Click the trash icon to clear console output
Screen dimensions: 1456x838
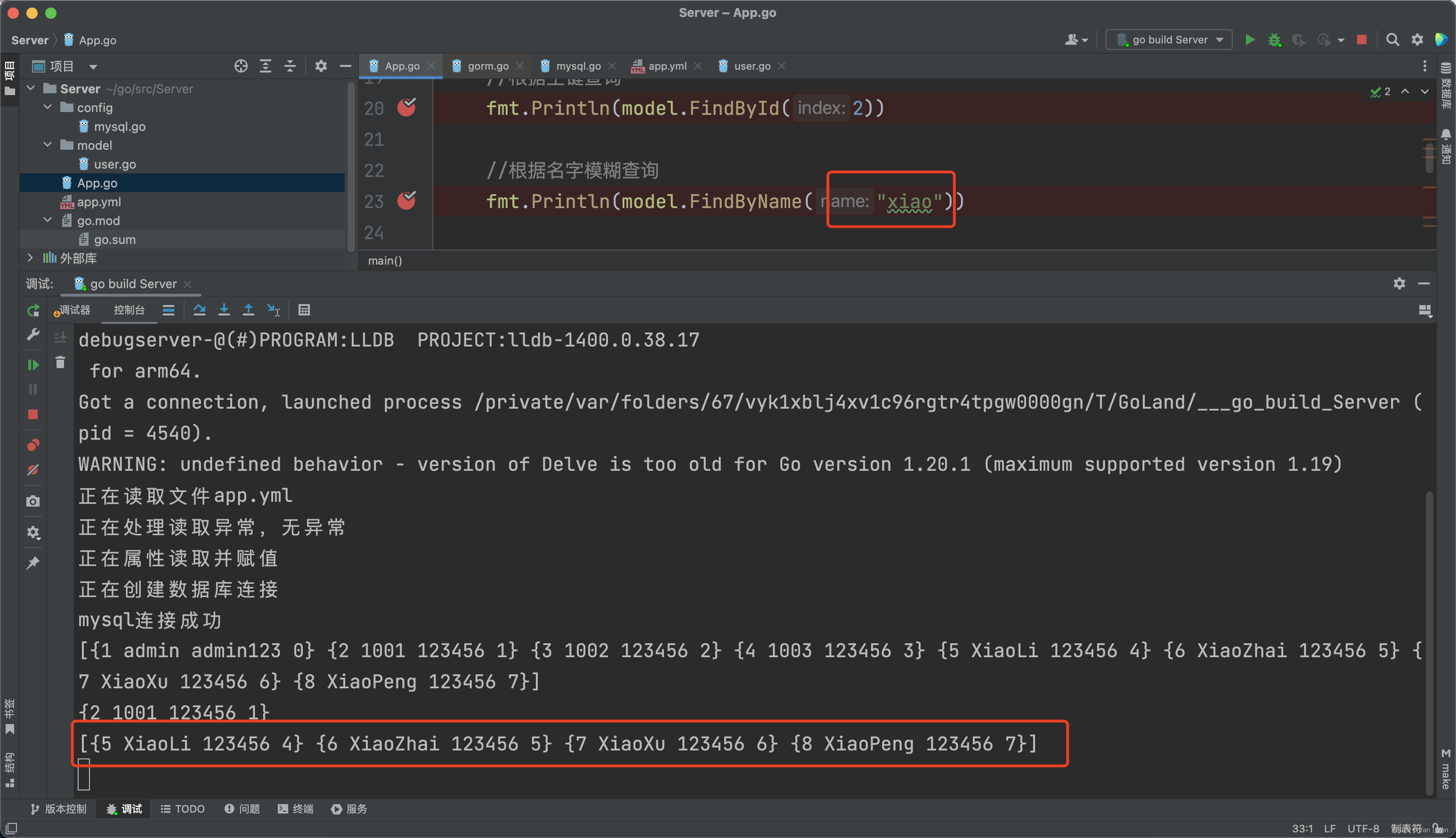[60, 363]
